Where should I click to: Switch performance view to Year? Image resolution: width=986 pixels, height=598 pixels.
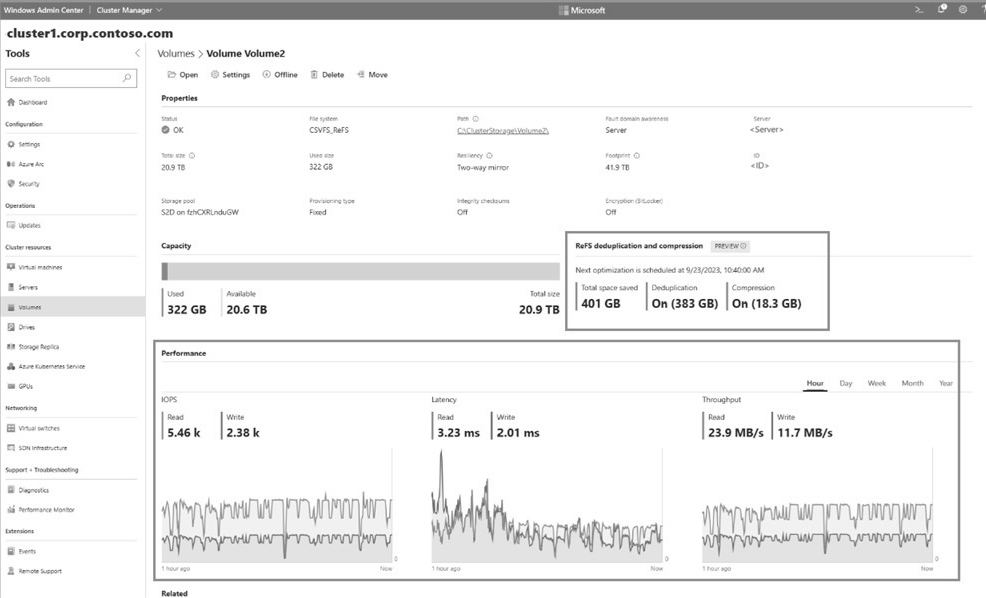pyautogui.click(x=946, y=383)
